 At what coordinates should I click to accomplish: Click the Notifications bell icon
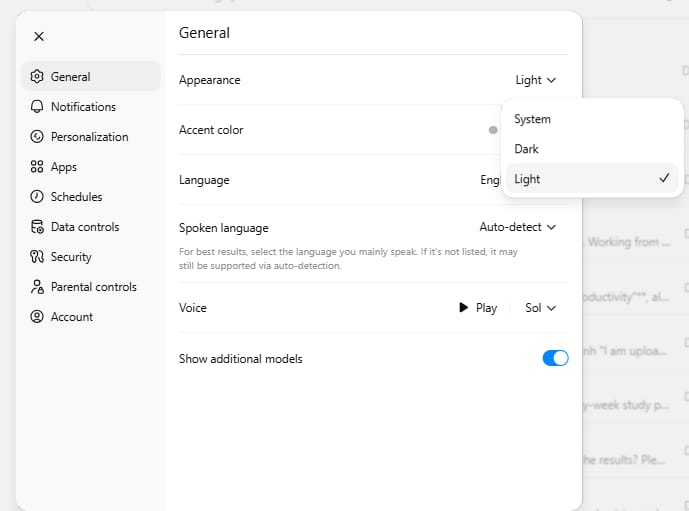(x=37, y=107)
